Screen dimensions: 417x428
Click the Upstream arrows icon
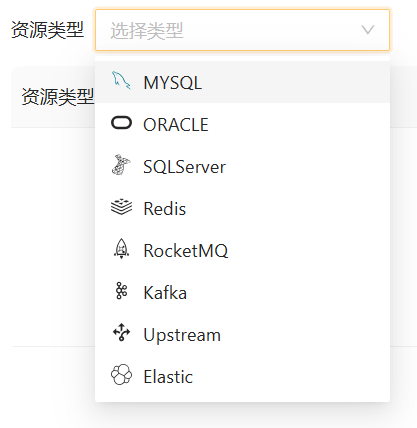121,332
